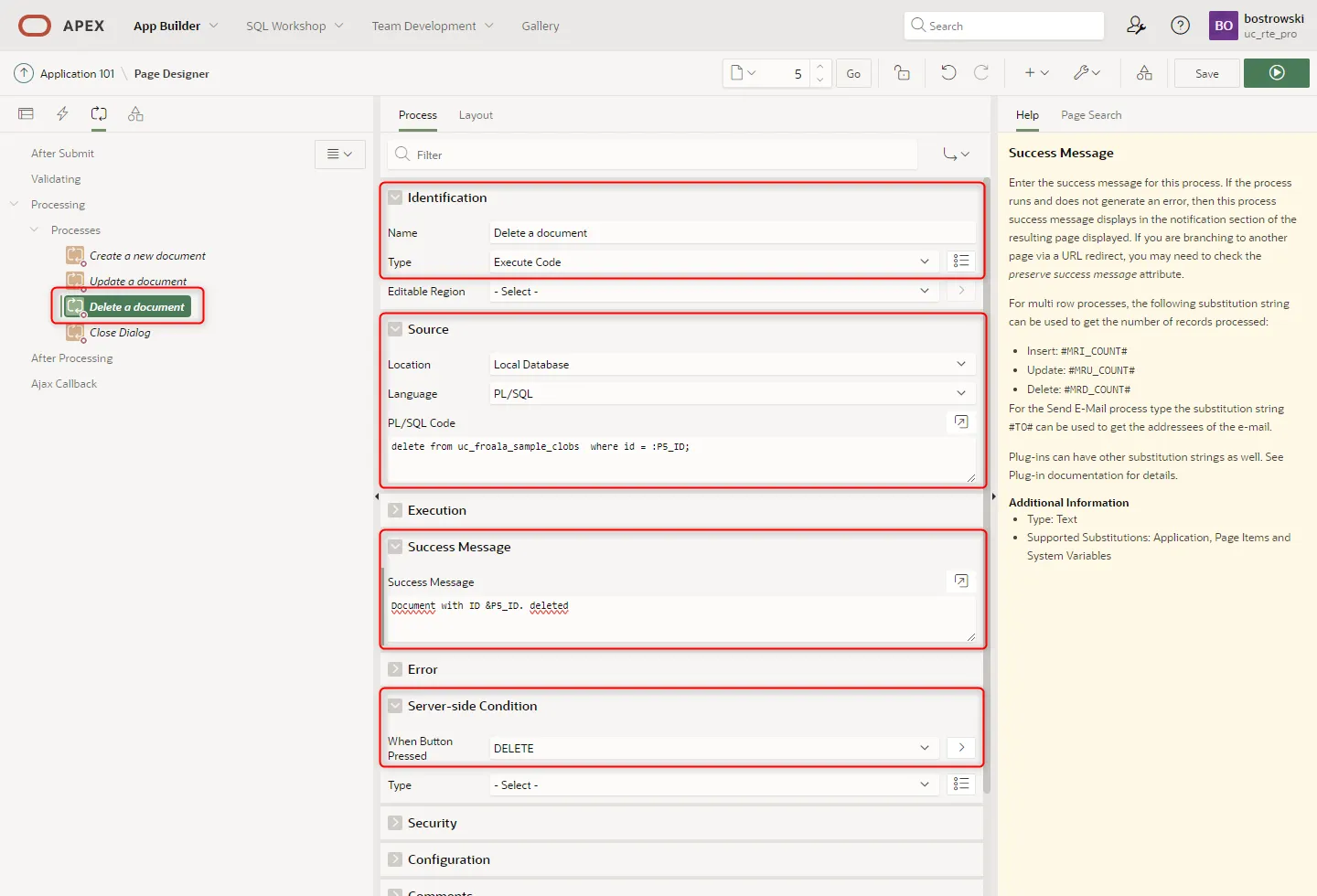Switch to the Layout tab
Screen dimensions: 1317x896
coord(476,115)
